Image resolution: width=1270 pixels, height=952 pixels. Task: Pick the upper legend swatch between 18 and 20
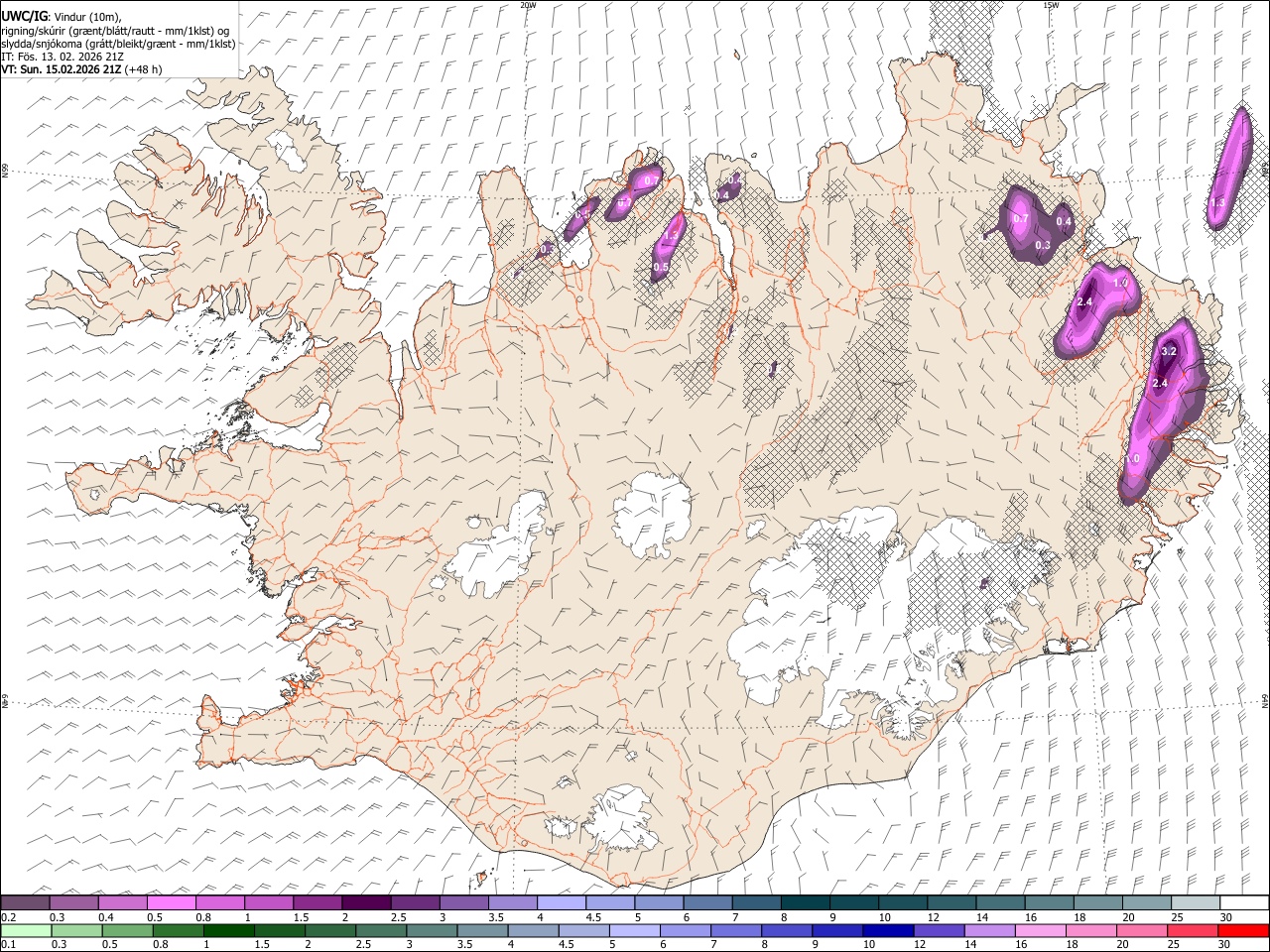point(1097,902)
